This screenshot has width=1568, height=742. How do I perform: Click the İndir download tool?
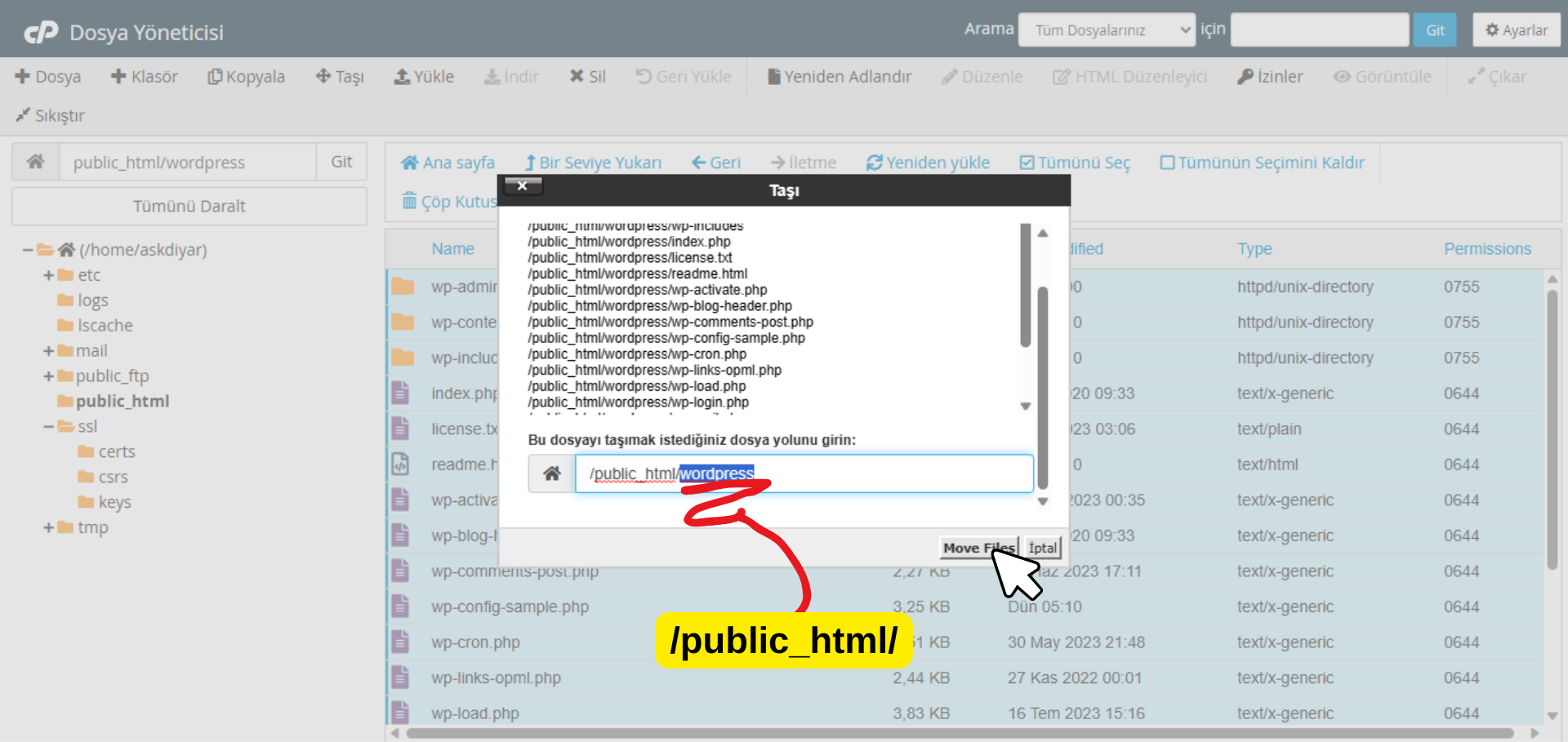pyautogui.click(x=511, y=77)
